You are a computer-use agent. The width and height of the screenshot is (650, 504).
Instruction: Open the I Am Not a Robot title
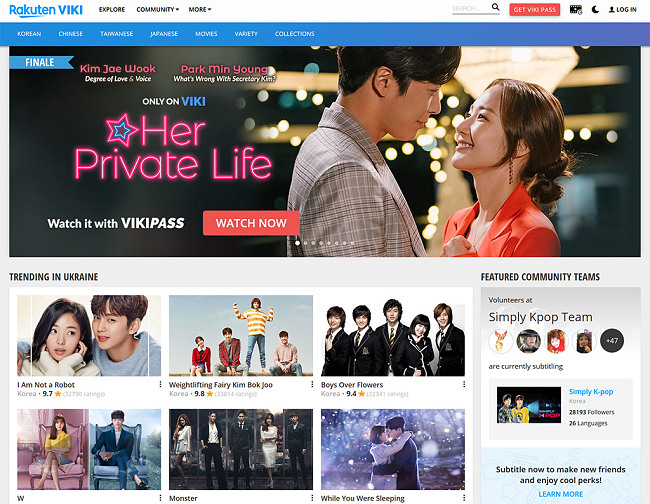coord(46,385)
